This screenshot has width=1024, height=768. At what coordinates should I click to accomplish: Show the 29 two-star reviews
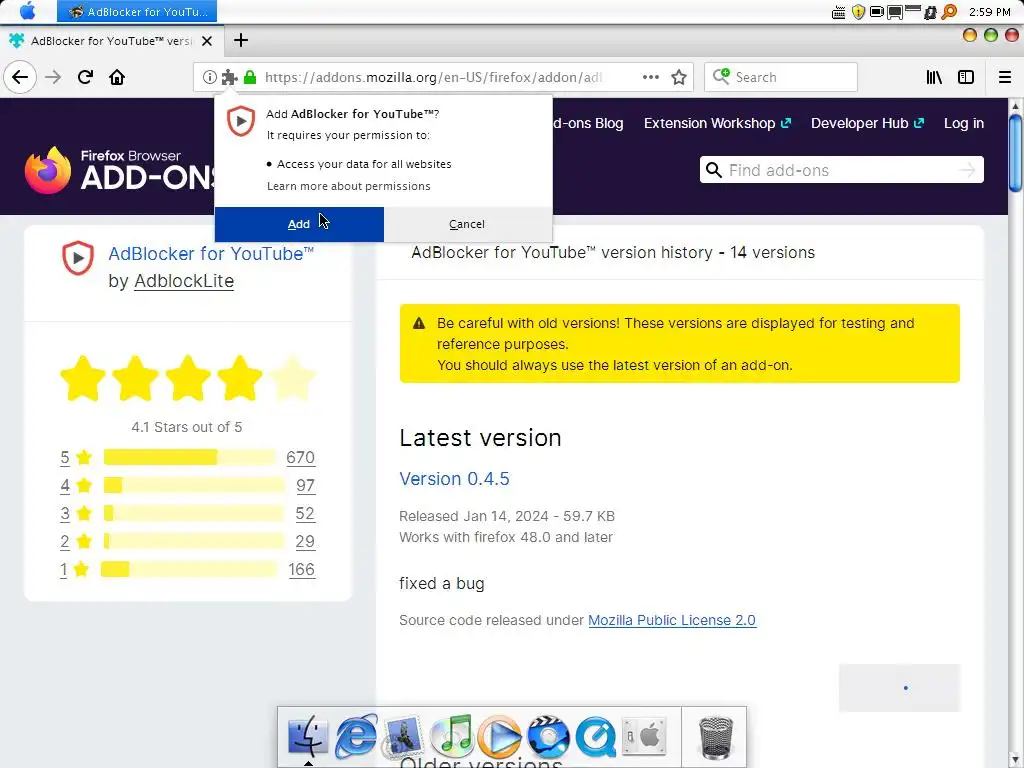305,541
